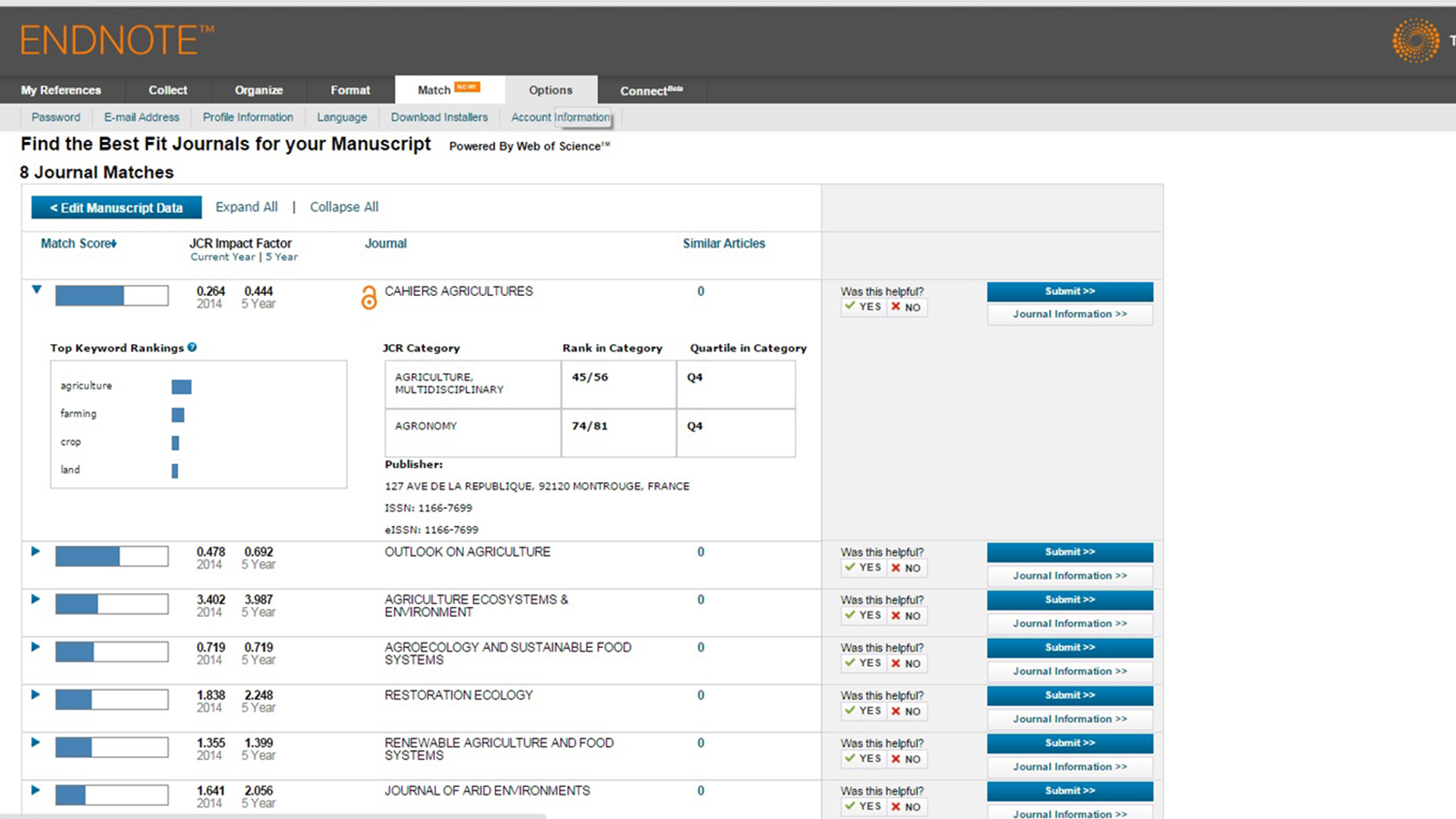This screenshot has width=1456, height=819.
Task: Switch to the Organize tab
Action: (x=258, y=90)
